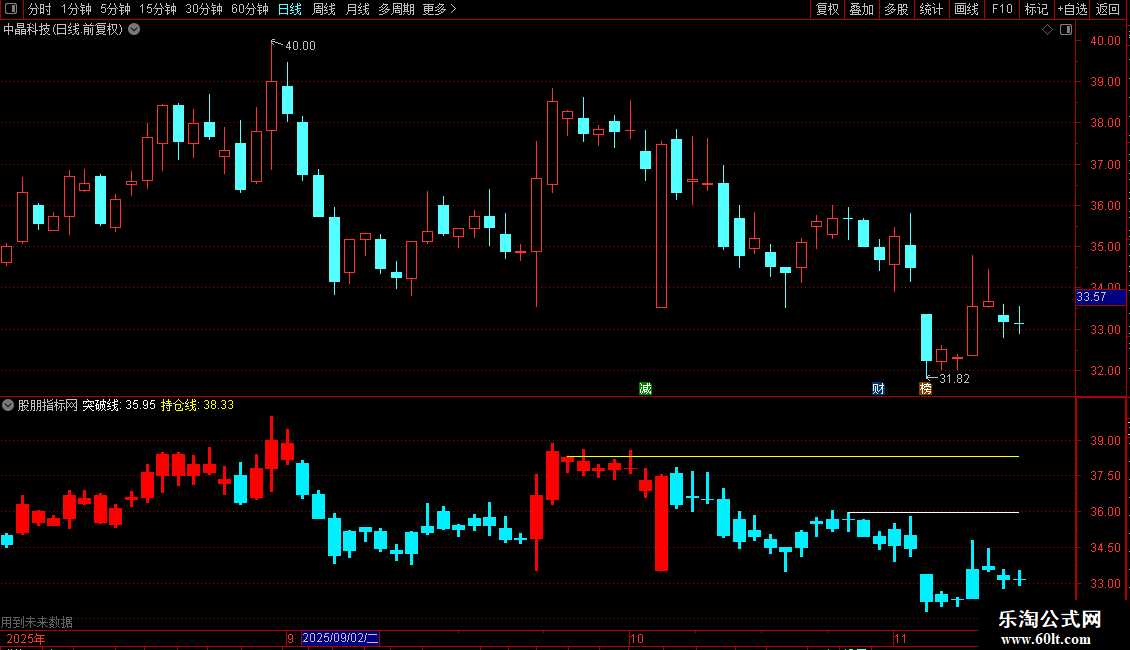The width and height of the screenshot is (1130, 650).
Task: Click the panel layout icon at top-left
Action: click(x=11, y=9)
